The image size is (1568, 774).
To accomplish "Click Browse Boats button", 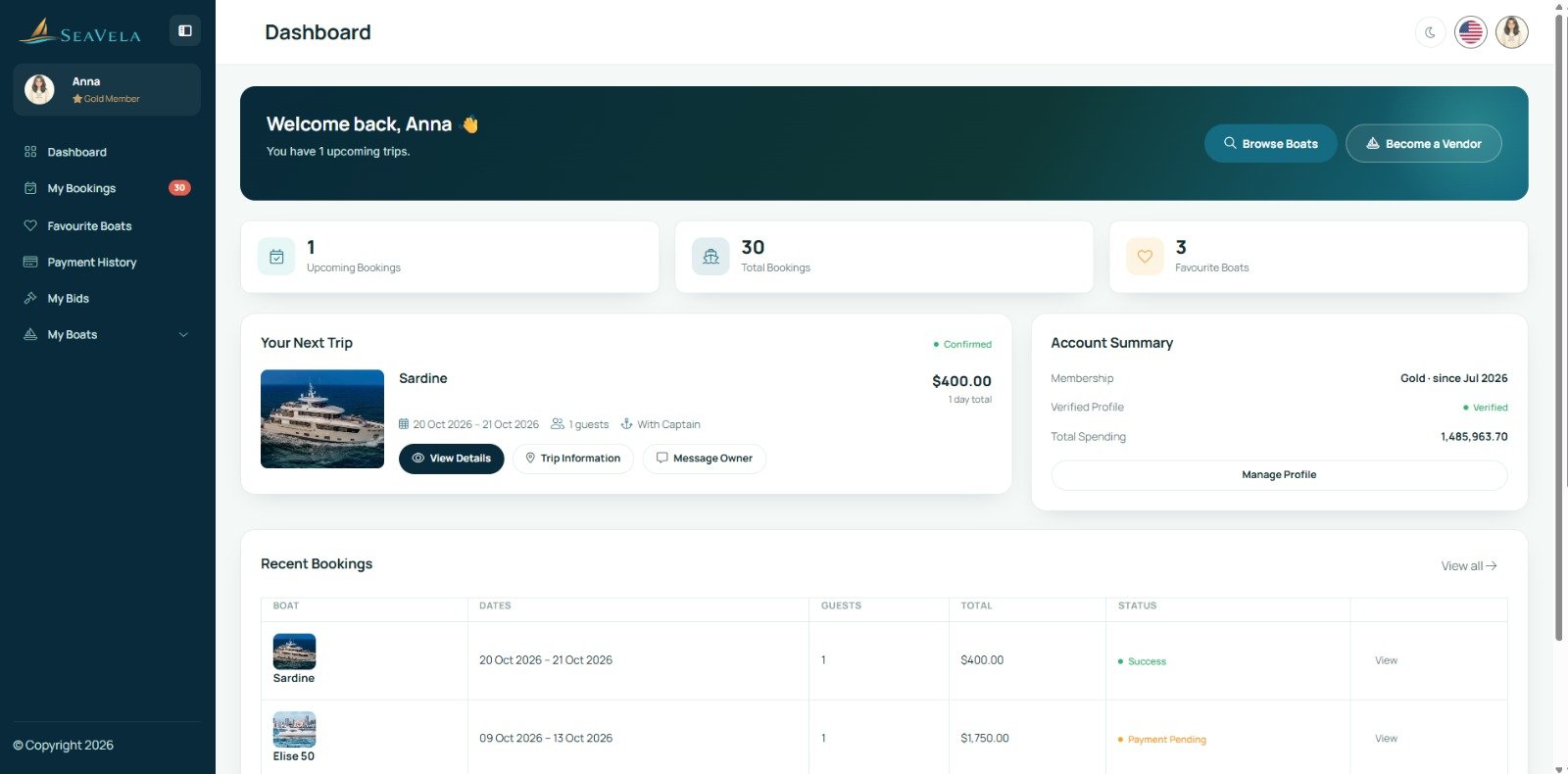I will [1270, 143].
